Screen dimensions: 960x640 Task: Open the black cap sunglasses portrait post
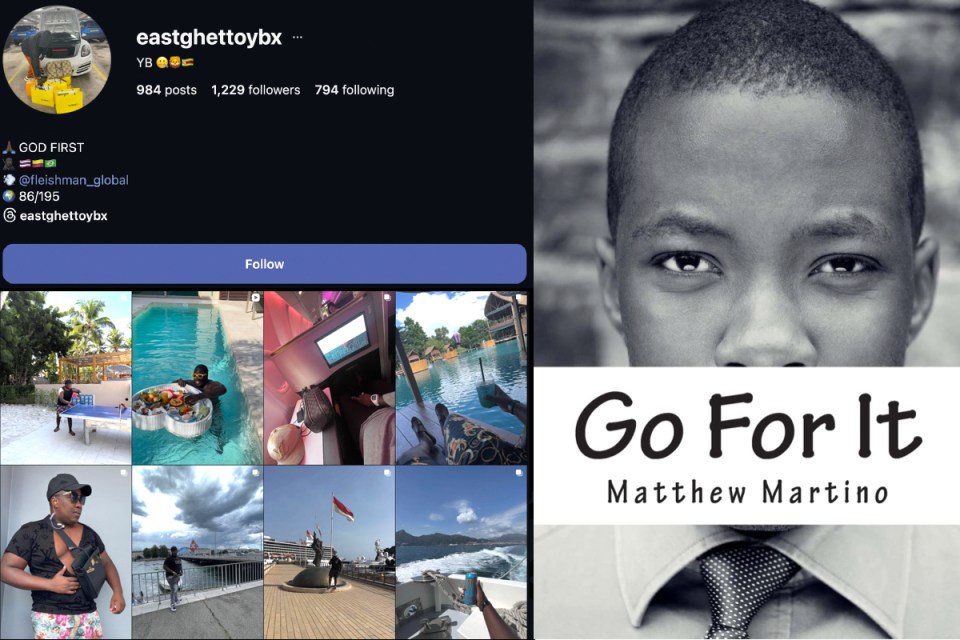[x=66, y=552]
